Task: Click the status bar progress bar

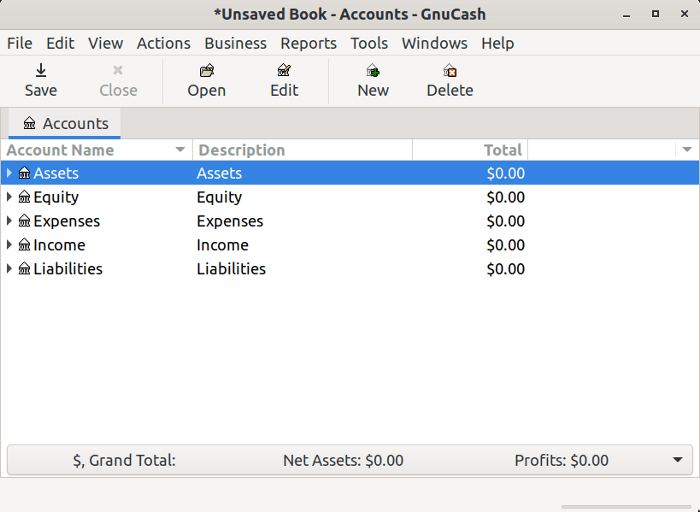Action: pos(626,507)
